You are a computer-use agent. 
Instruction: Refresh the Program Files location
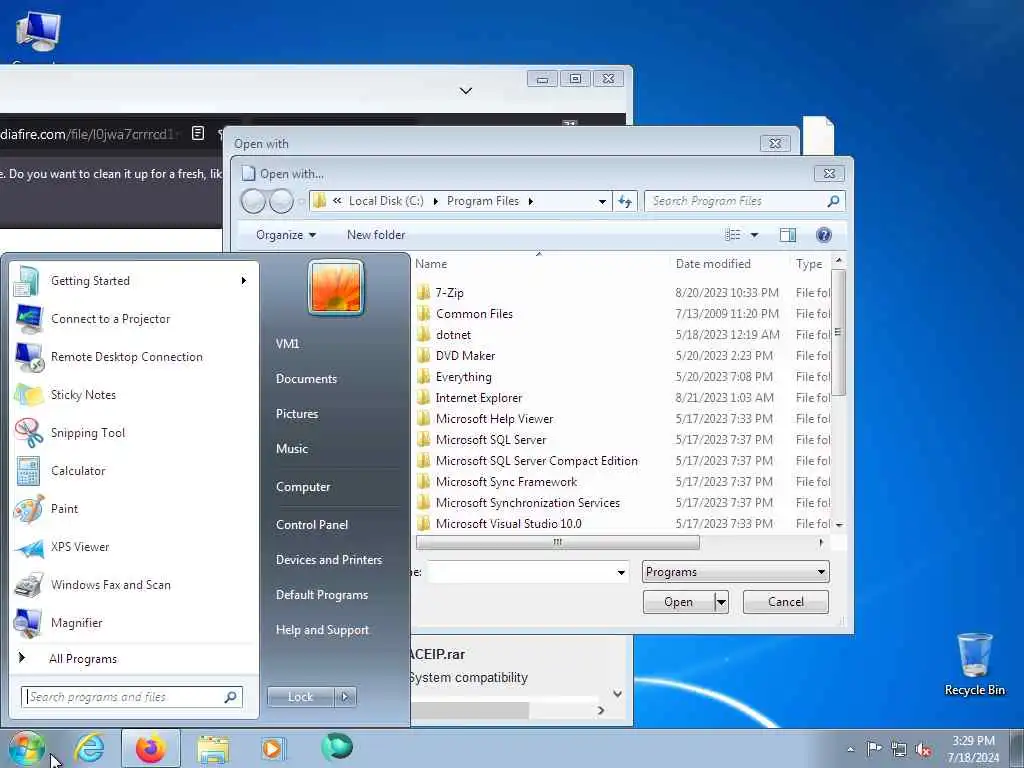point(625,201)
